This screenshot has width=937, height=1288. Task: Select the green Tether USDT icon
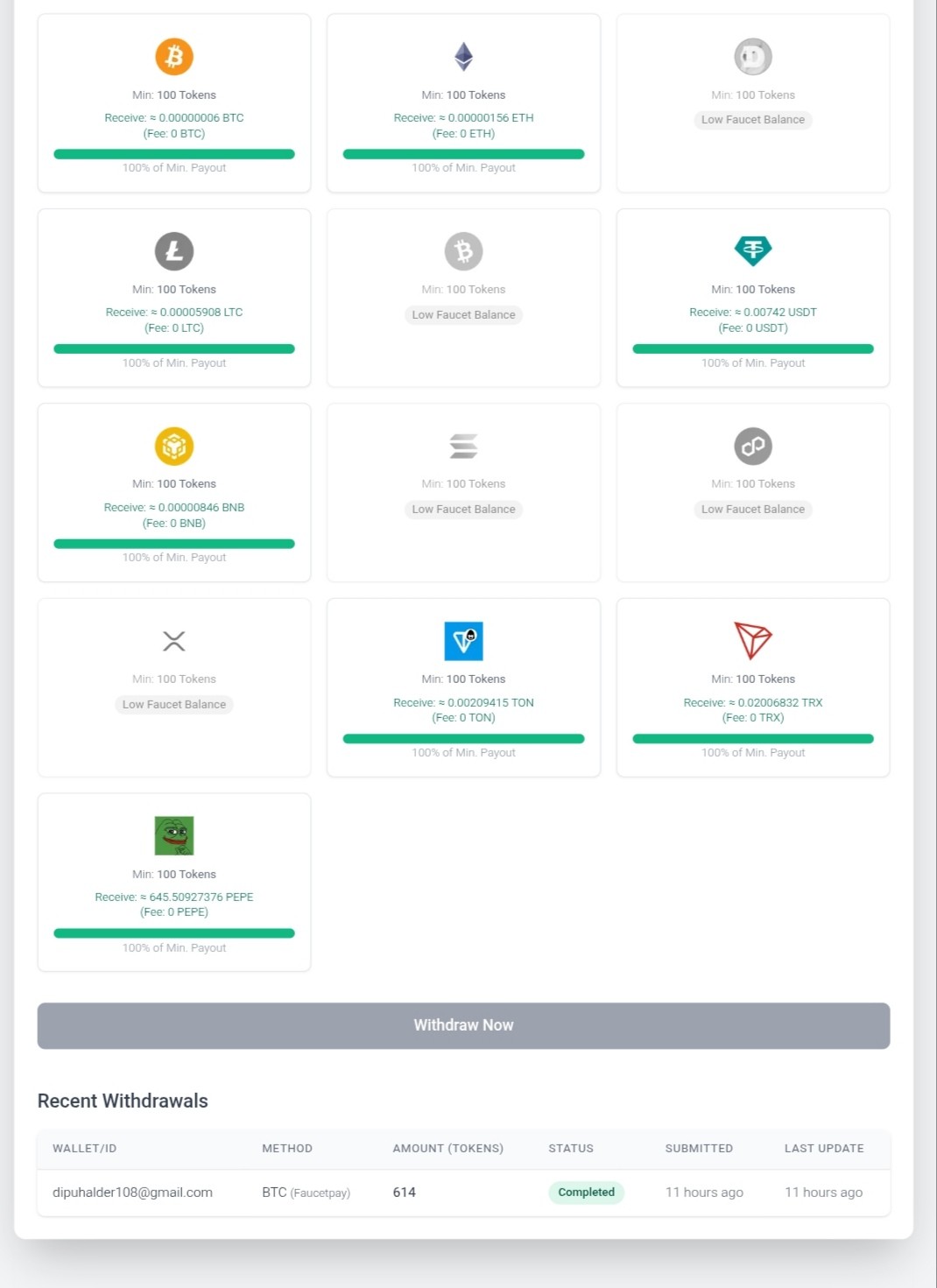753,251
